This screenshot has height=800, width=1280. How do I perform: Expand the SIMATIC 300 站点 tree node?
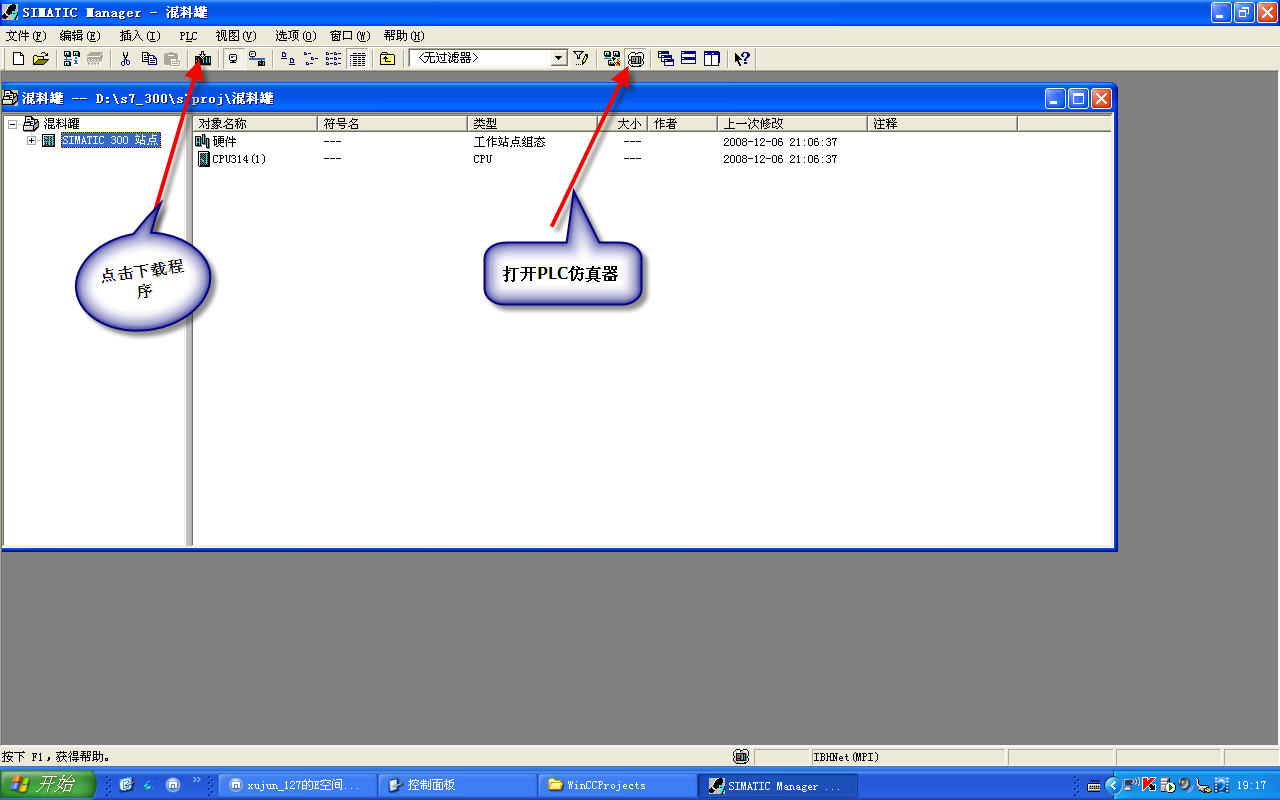tap(32, 141)
